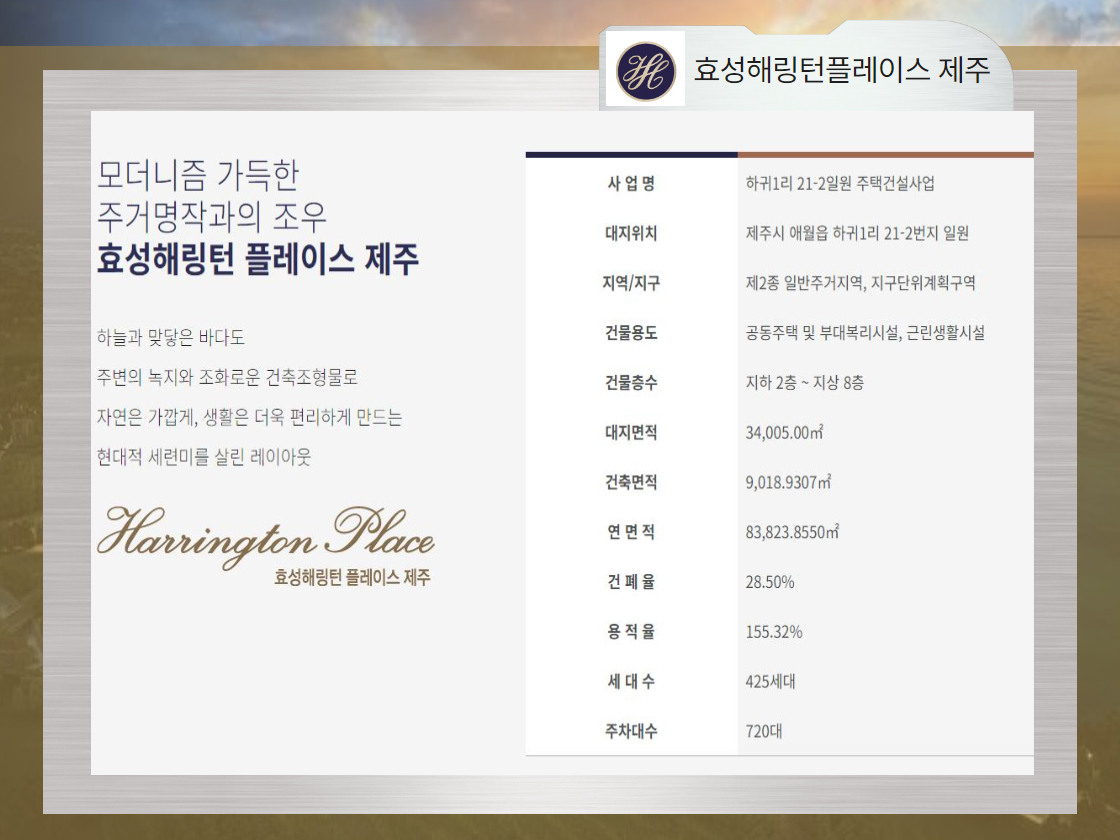Click the bold 효성해링턴 플레이스 제주 heading
Image resolution: width=1120 pixels, height=840 pixels.
(257, 259)
